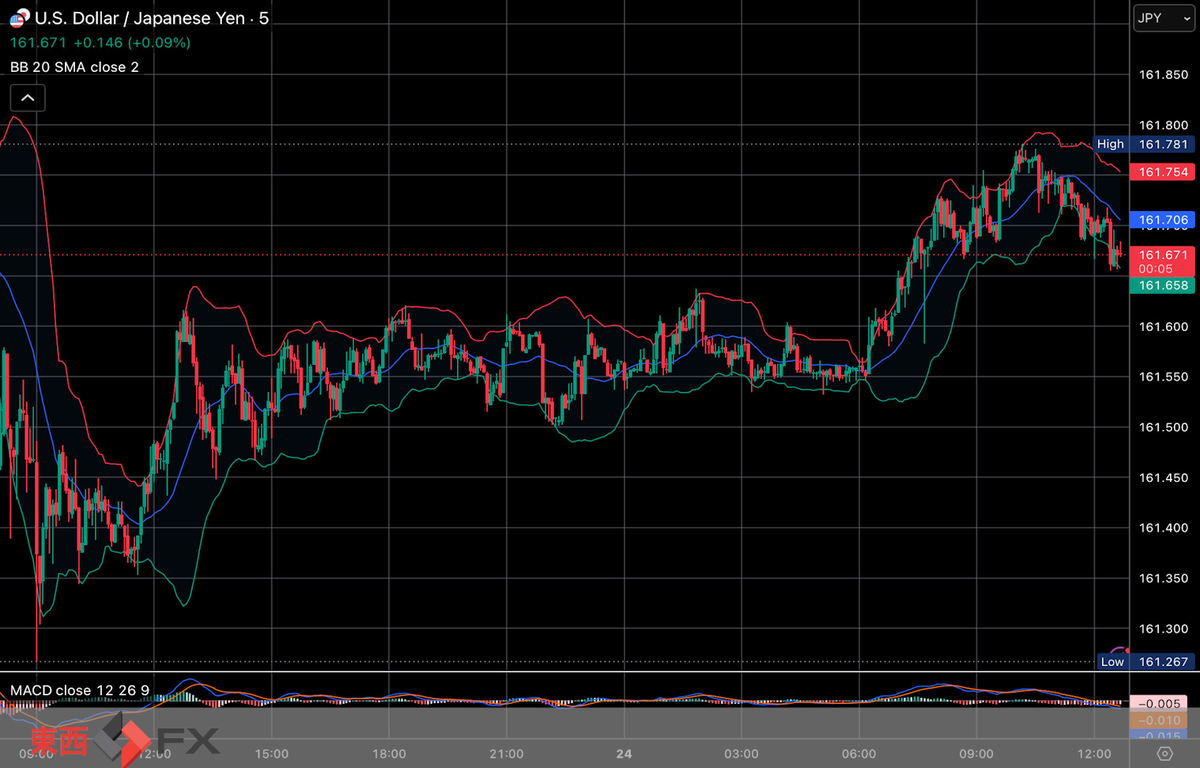Click the 18:00 time axis label

click(389, 752)
